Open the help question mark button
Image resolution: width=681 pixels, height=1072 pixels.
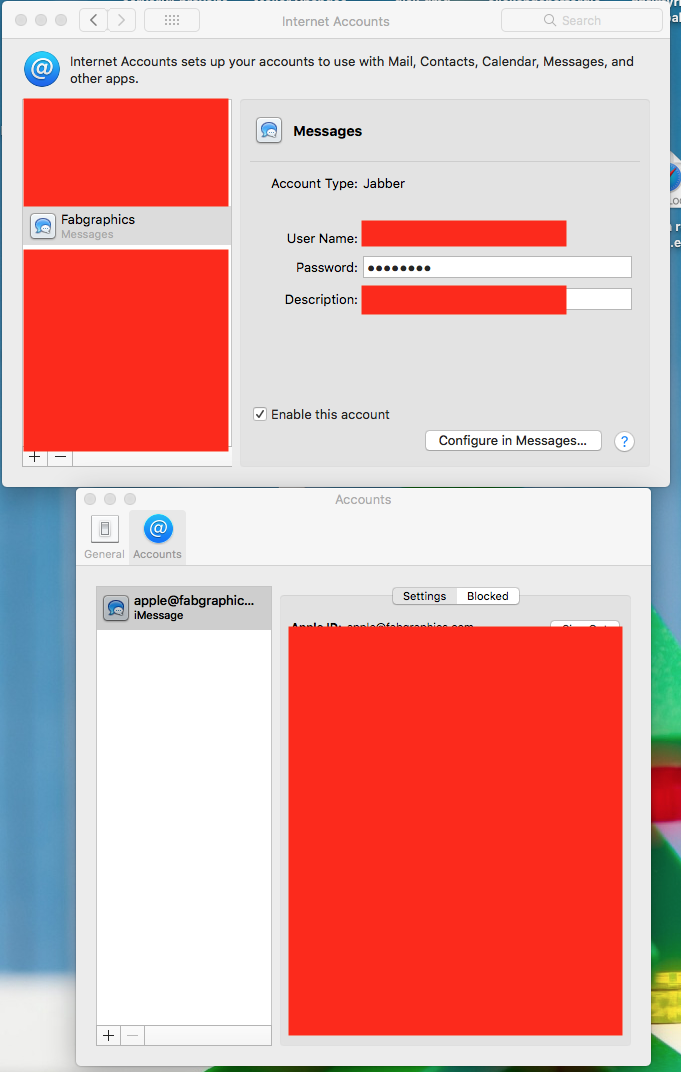click(624, 442)
